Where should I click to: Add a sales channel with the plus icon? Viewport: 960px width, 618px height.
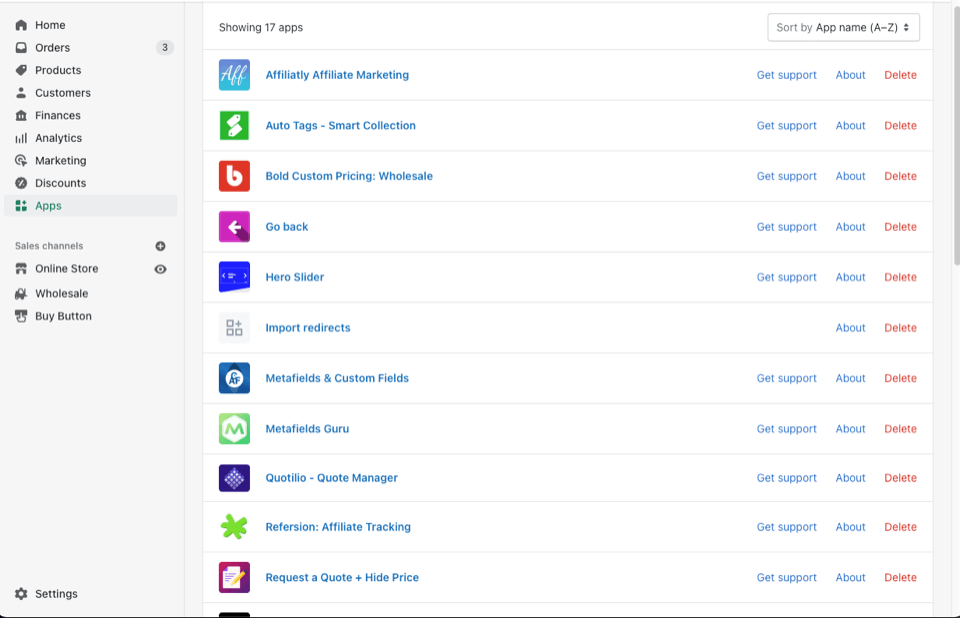(160, 245)
